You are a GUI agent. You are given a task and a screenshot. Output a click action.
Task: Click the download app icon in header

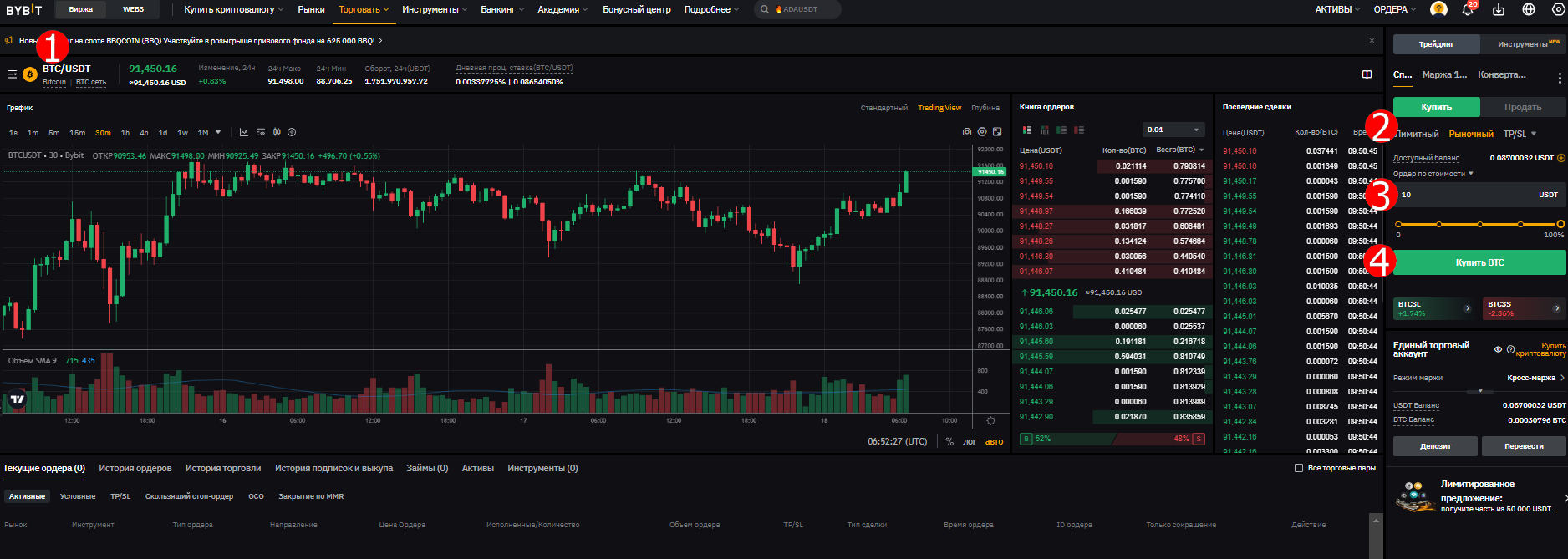[x=1499, y=9]
